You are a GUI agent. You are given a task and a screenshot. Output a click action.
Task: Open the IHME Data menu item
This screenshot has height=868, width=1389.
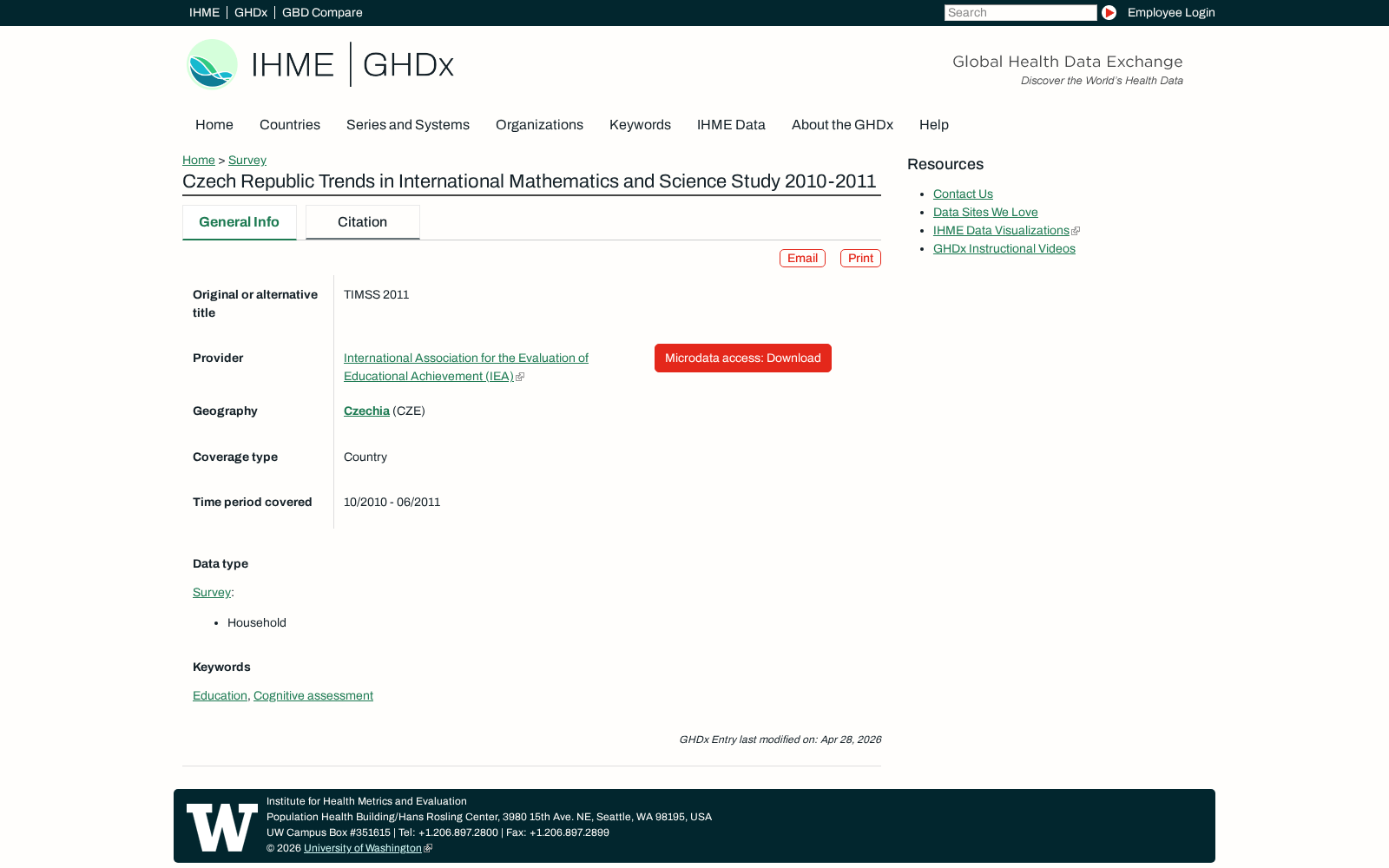pos(731,125)
